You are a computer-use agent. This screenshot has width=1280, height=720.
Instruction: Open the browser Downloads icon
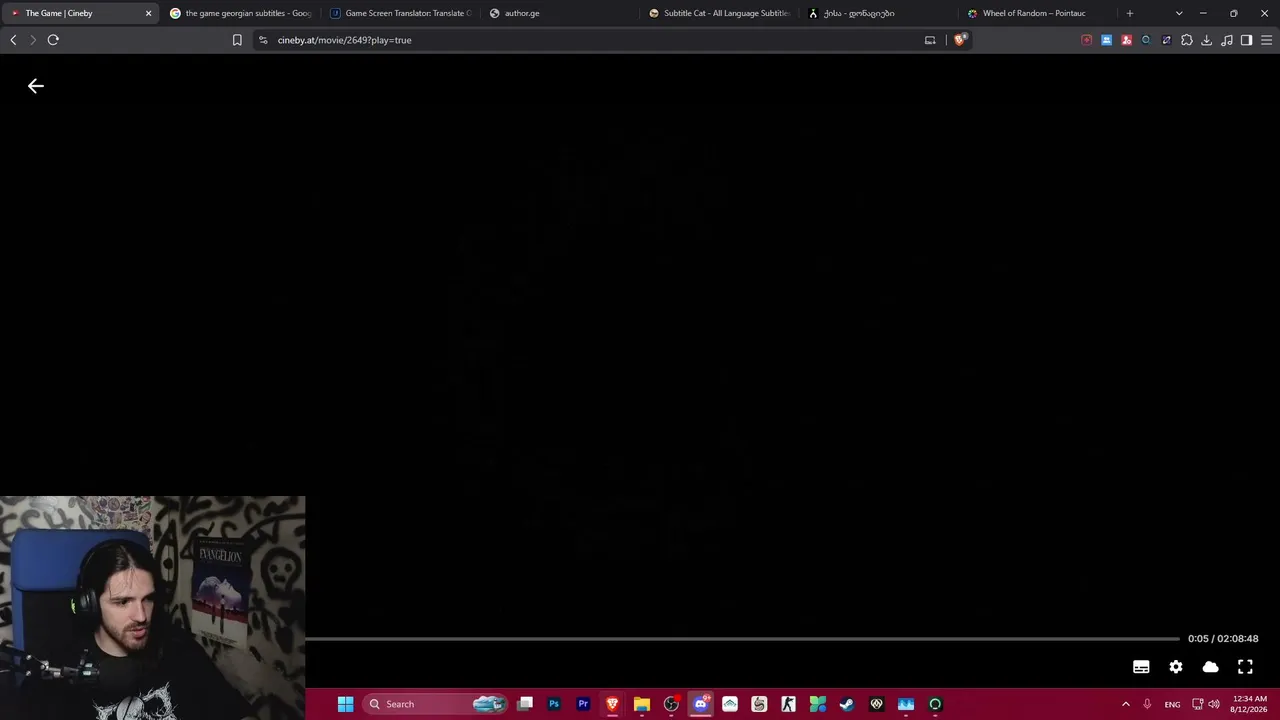1207,40
